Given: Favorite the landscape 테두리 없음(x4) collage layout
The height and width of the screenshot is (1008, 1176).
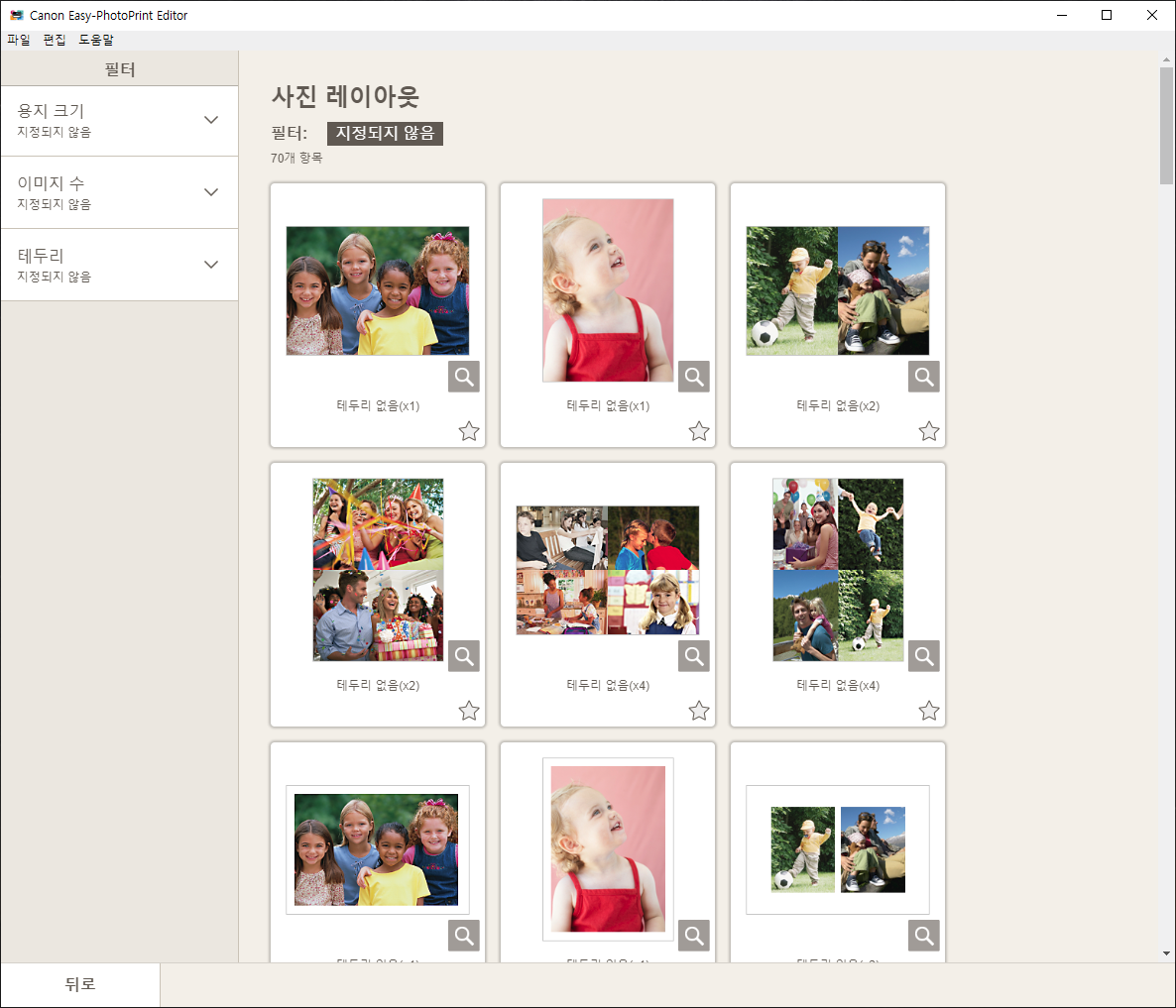Looking at the screenshot, I should click(699, 711).
